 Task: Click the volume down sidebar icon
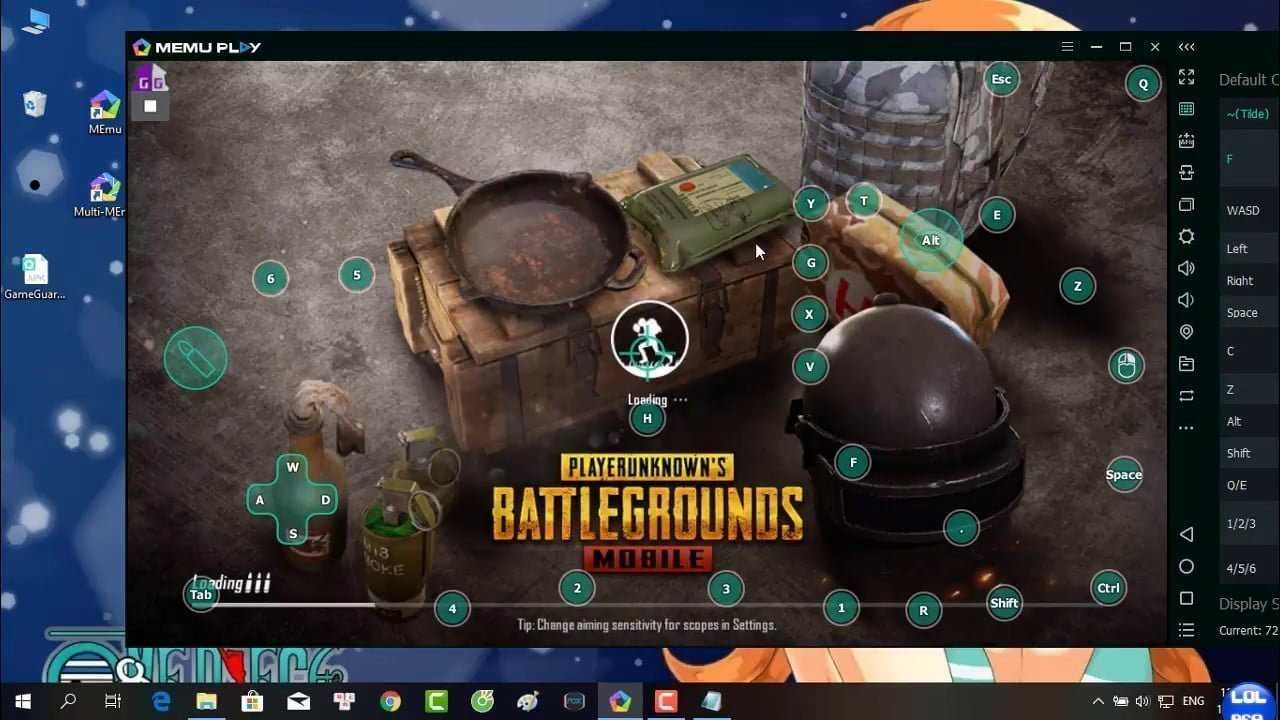point(1186,300)
